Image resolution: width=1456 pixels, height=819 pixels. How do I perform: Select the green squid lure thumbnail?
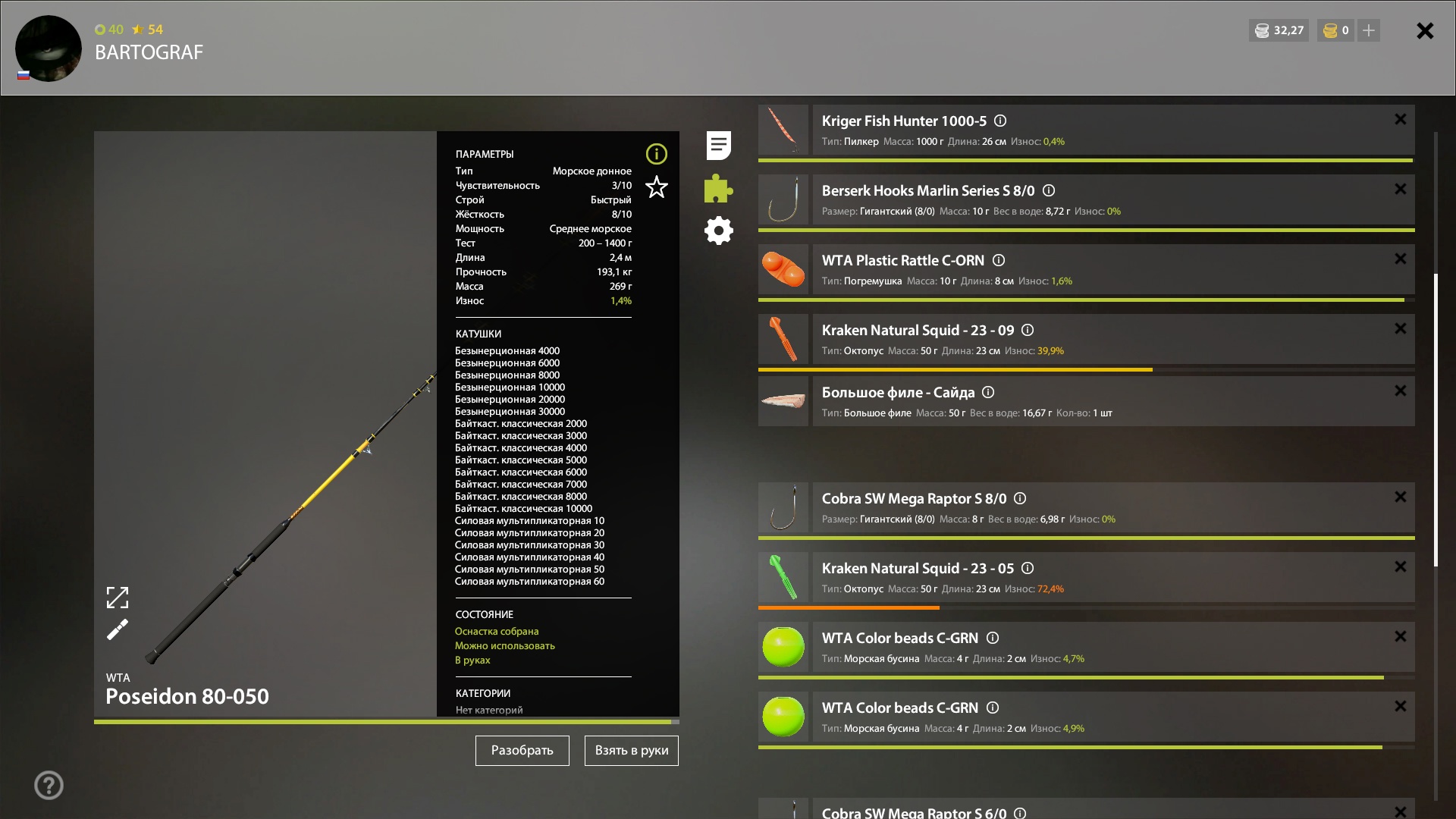click(x=783, y=577)
